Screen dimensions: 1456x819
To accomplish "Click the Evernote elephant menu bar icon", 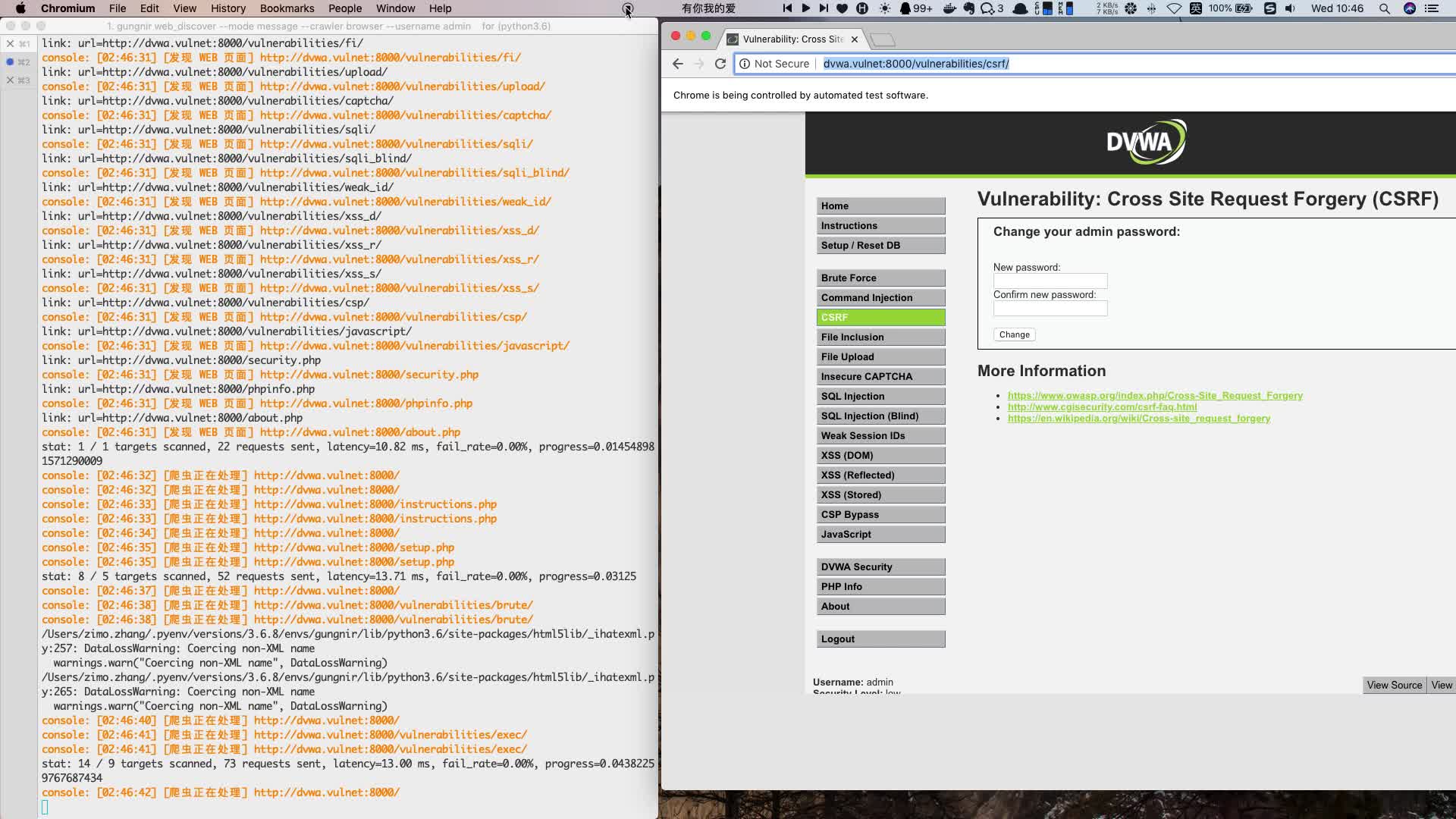I will coord(969,8).
